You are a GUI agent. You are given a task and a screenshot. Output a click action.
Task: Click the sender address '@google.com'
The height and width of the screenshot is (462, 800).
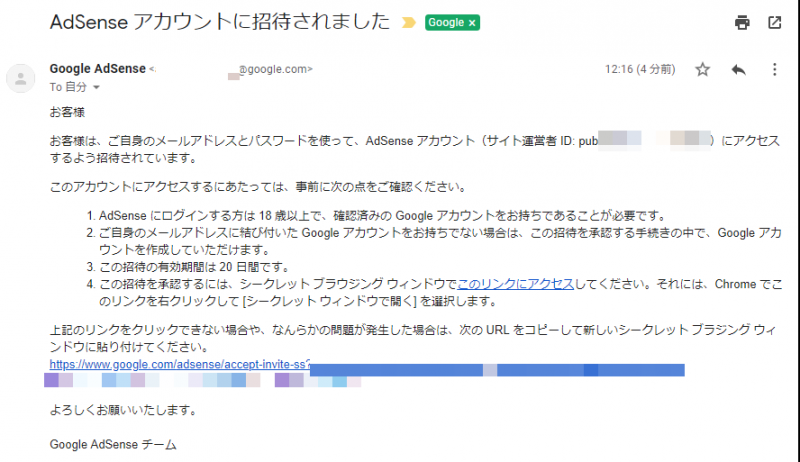[x=275, y=69]
